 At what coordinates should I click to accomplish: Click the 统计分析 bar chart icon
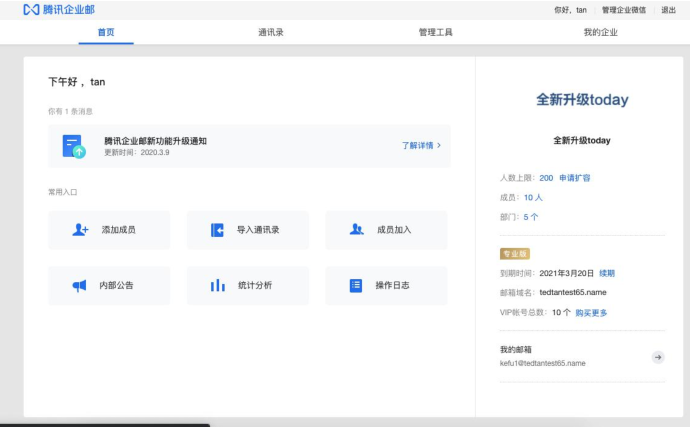(x=217, y=286)
